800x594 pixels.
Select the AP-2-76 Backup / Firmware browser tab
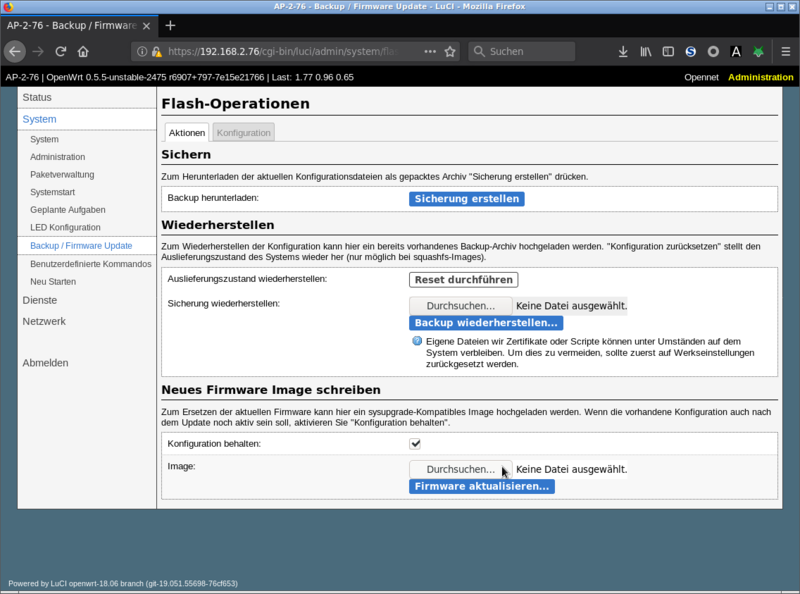79,26
